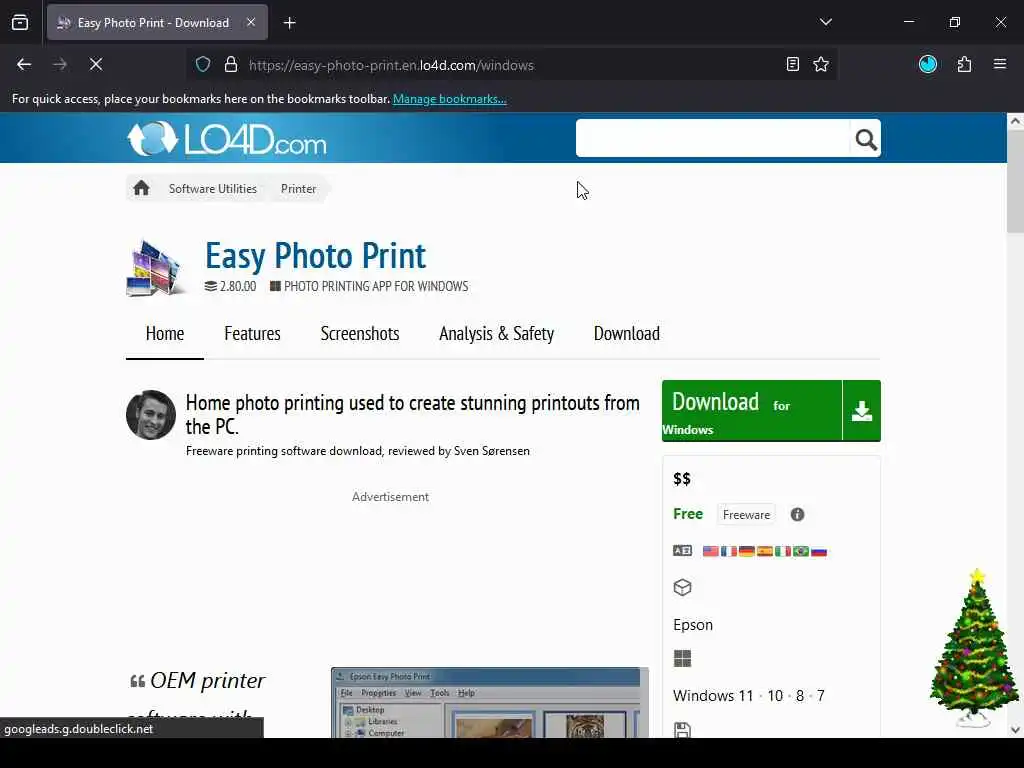1024x768 pixels.
Task: Open a new browser tab
Action: pyautogui.click(x=289, y=23)
